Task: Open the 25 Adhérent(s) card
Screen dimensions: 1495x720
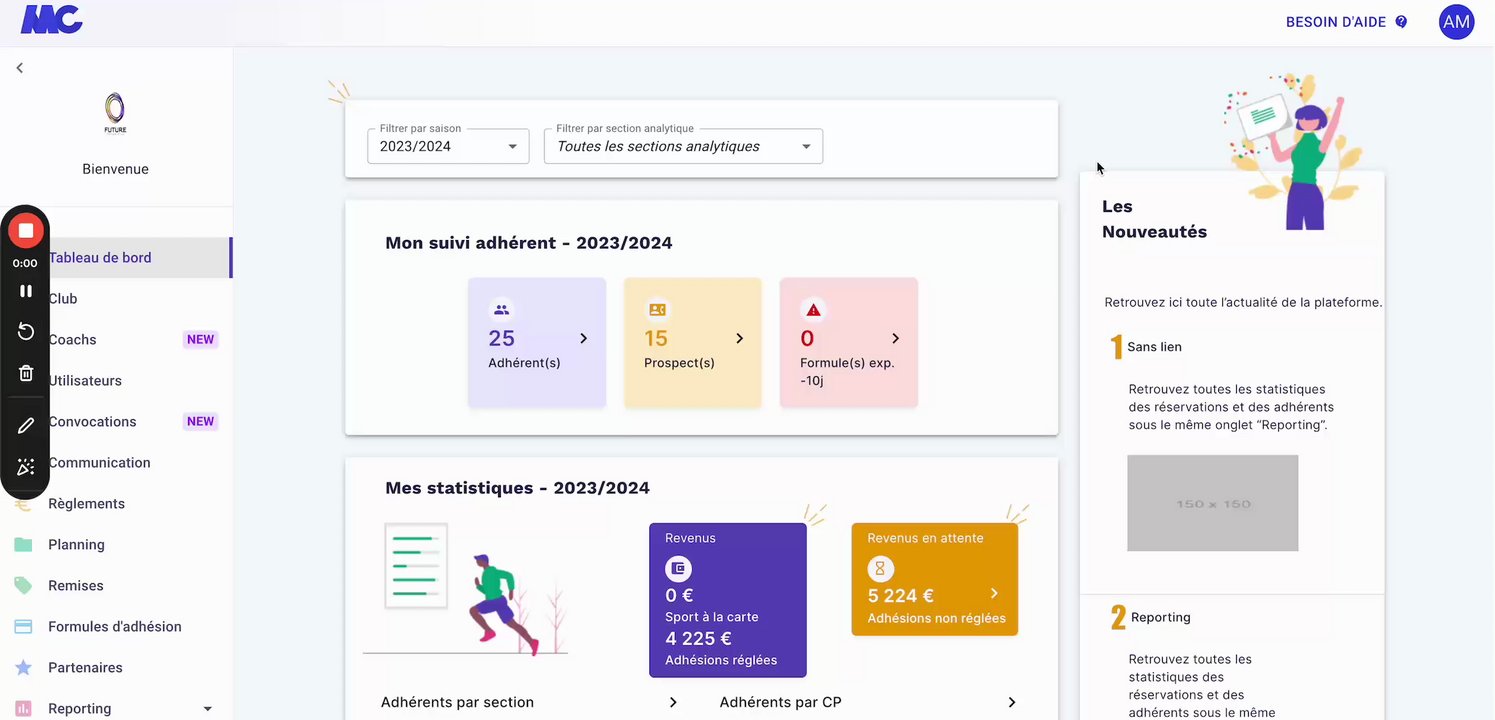Action: point(537,342)
